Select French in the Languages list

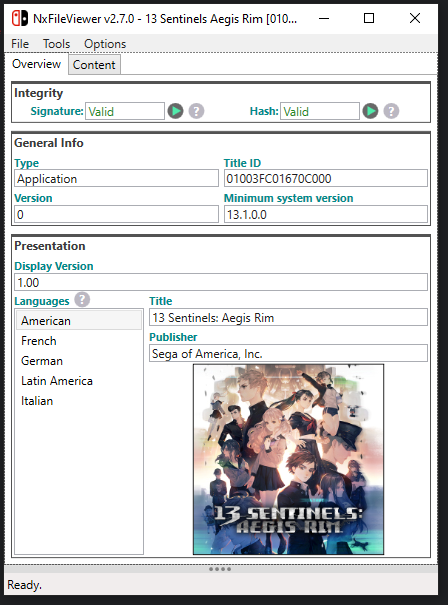tap(79, 341)
